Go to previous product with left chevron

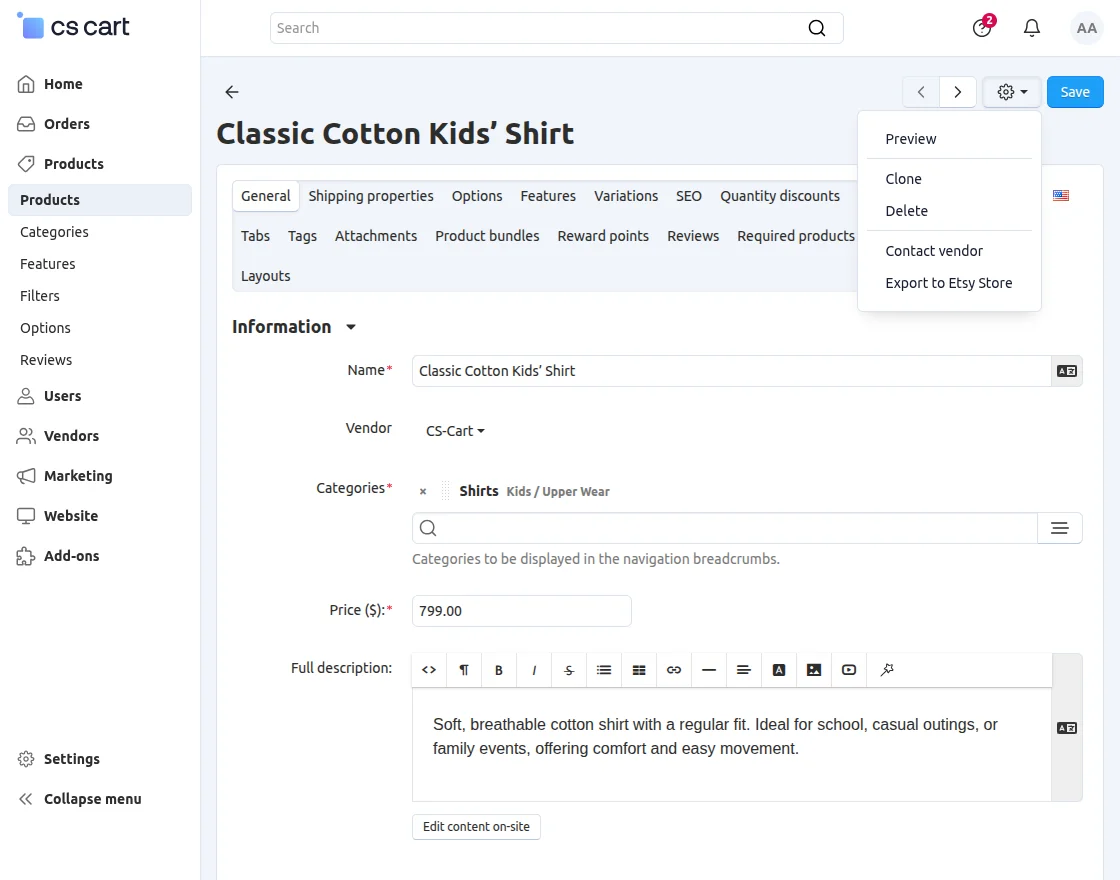(x=921, y=92)
